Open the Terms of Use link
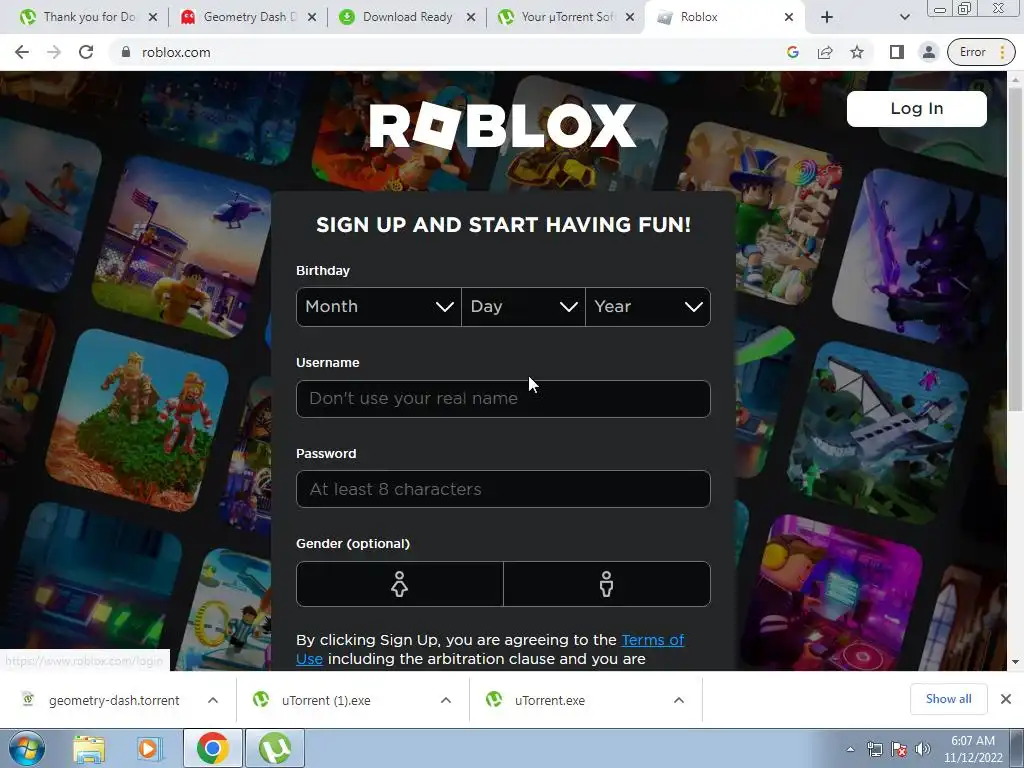 652,640
